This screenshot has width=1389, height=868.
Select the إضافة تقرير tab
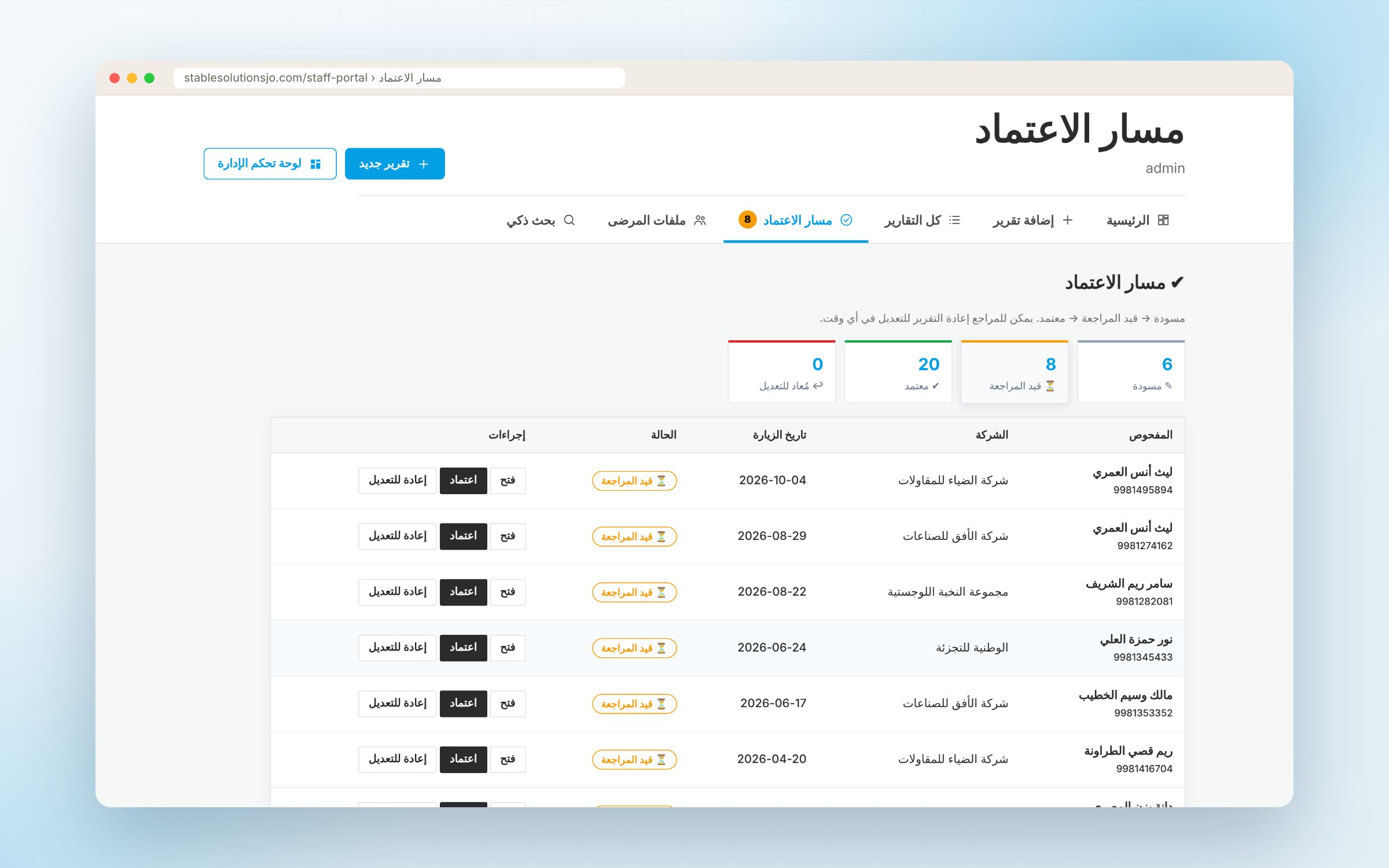pyautogui.click(x=1033, y=220)
